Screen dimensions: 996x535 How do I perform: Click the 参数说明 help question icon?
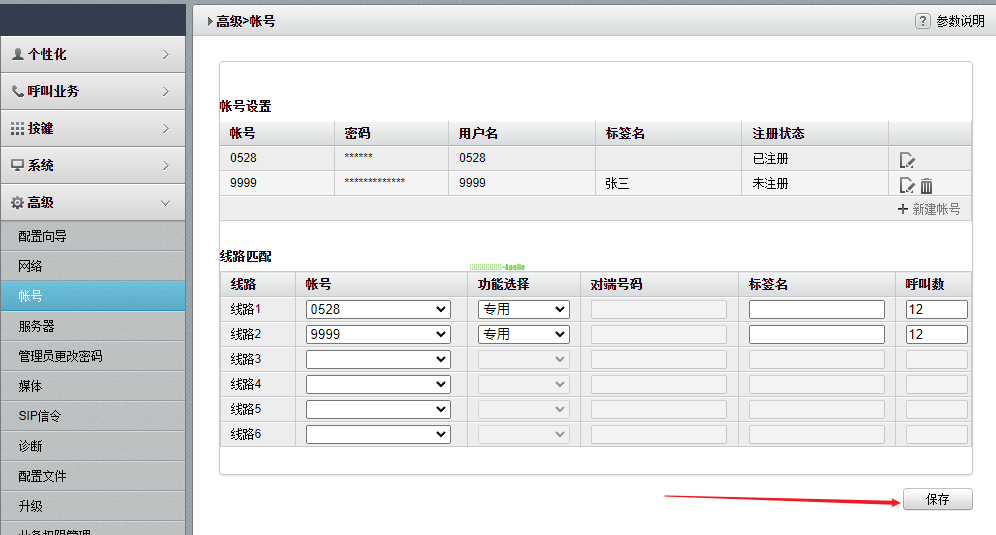pyautogui.click(x=922, y=21)
